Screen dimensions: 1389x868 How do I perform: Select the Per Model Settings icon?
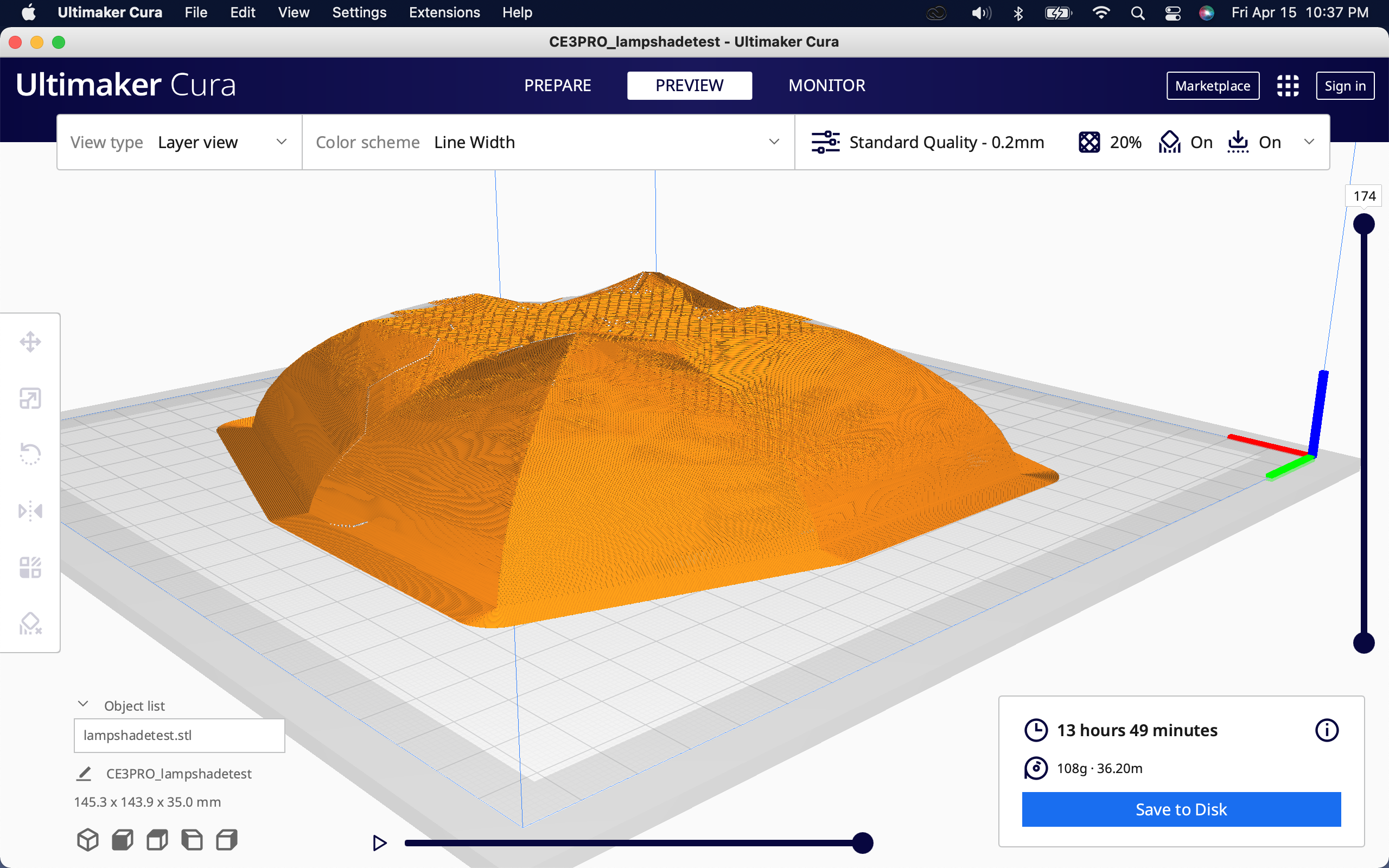(x=29, y=566)
